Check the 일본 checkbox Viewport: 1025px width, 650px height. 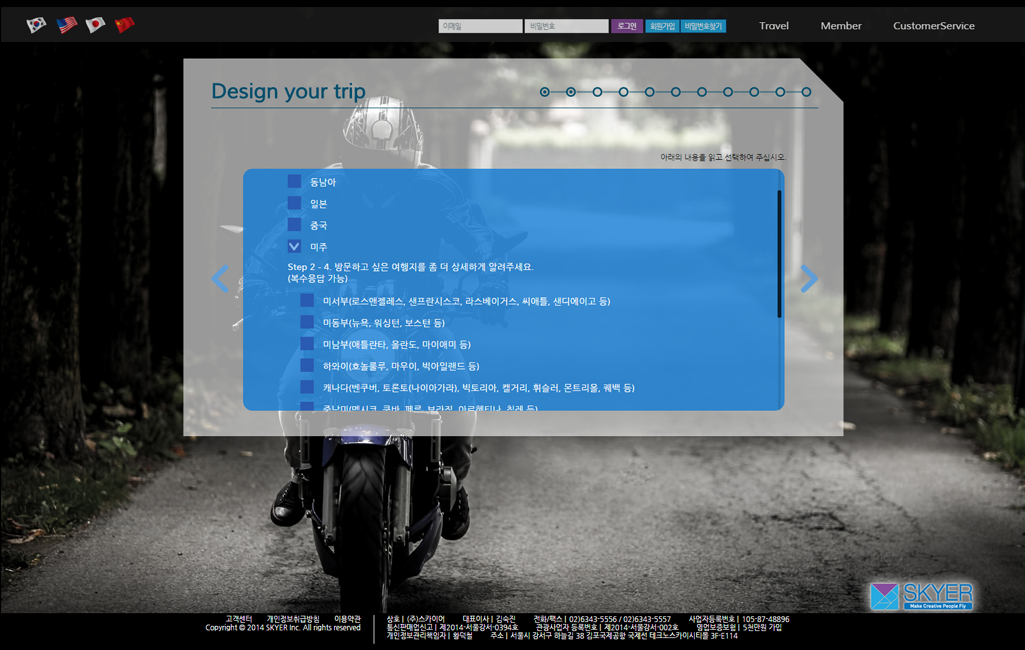(x=294, y=203)
